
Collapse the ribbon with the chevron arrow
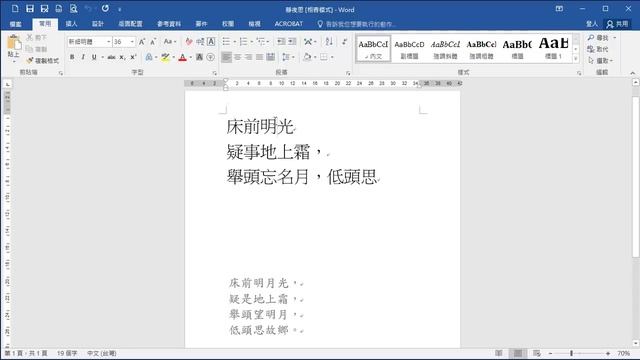[633, 73]
